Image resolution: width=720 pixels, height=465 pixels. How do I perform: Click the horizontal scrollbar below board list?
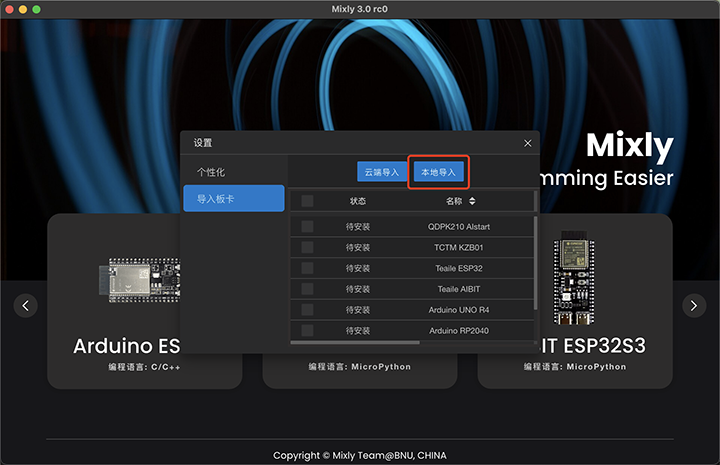tap(355, 342)
